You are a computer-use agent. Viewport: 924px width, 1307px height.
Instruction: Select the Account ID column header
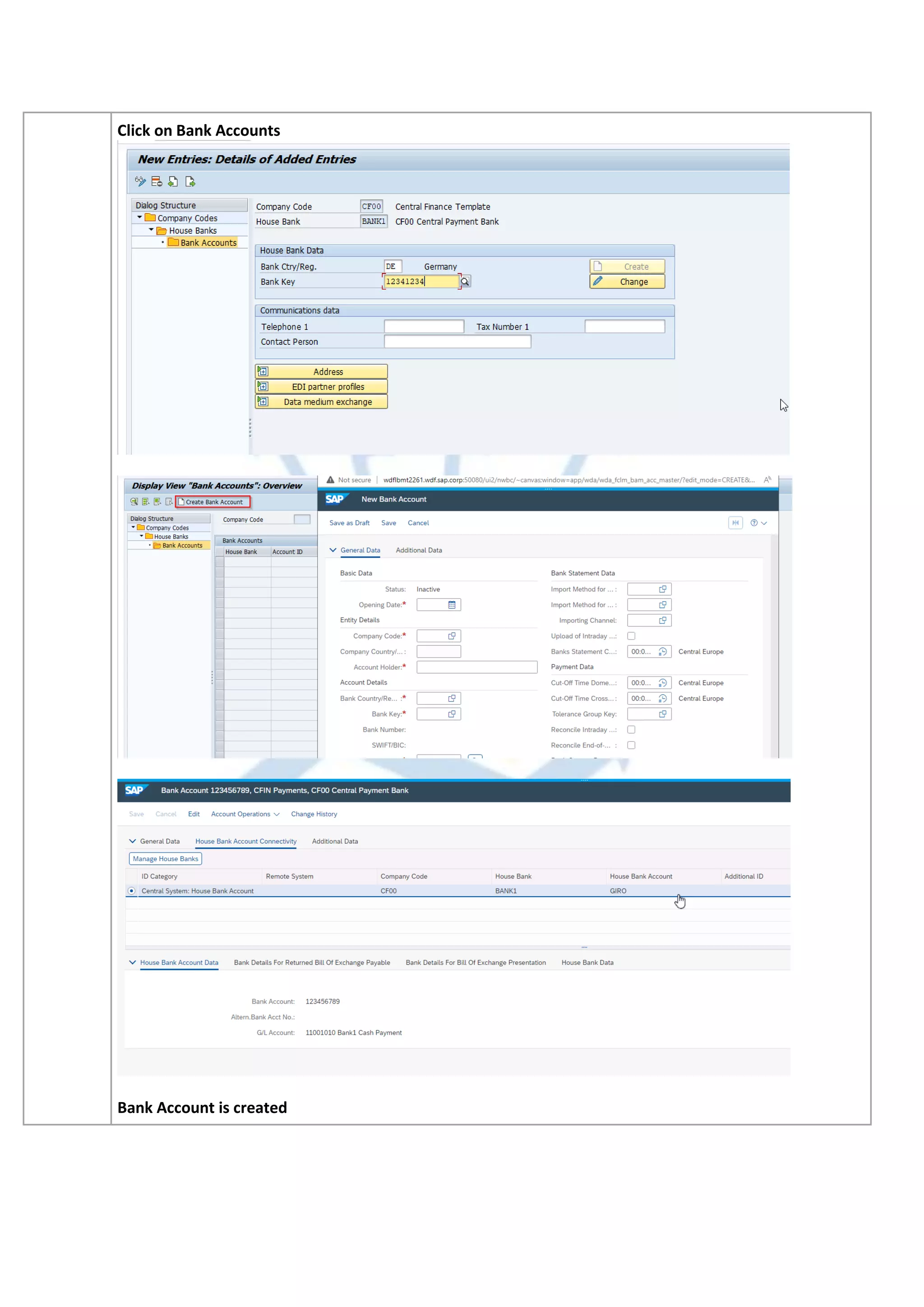coord(294,552)
